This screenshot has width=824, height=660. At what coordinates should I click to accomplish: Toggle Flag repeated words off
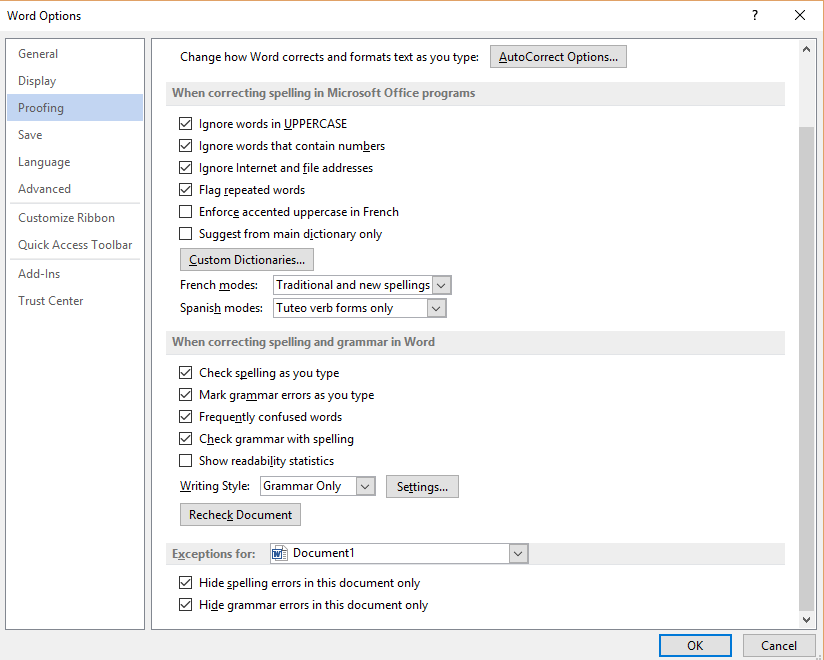[x=186, y=189]
